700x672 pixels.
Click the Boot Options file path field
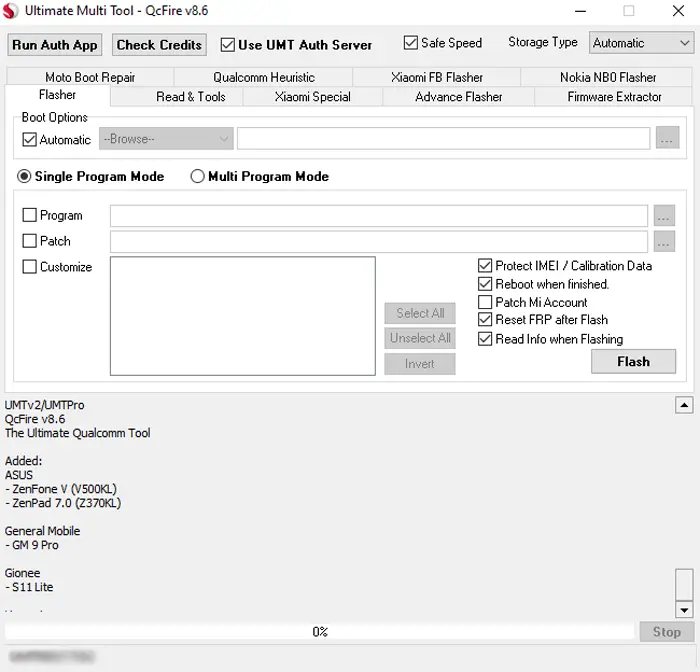tap(443, 139)
